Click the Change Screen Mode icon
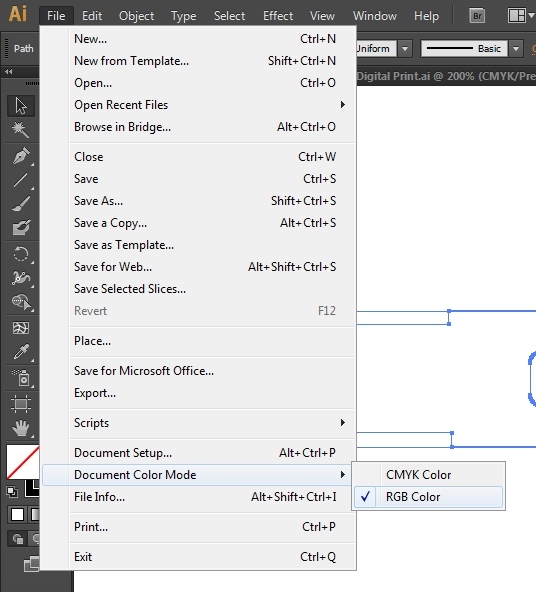The image size is (536, 592). pos(32,564)
